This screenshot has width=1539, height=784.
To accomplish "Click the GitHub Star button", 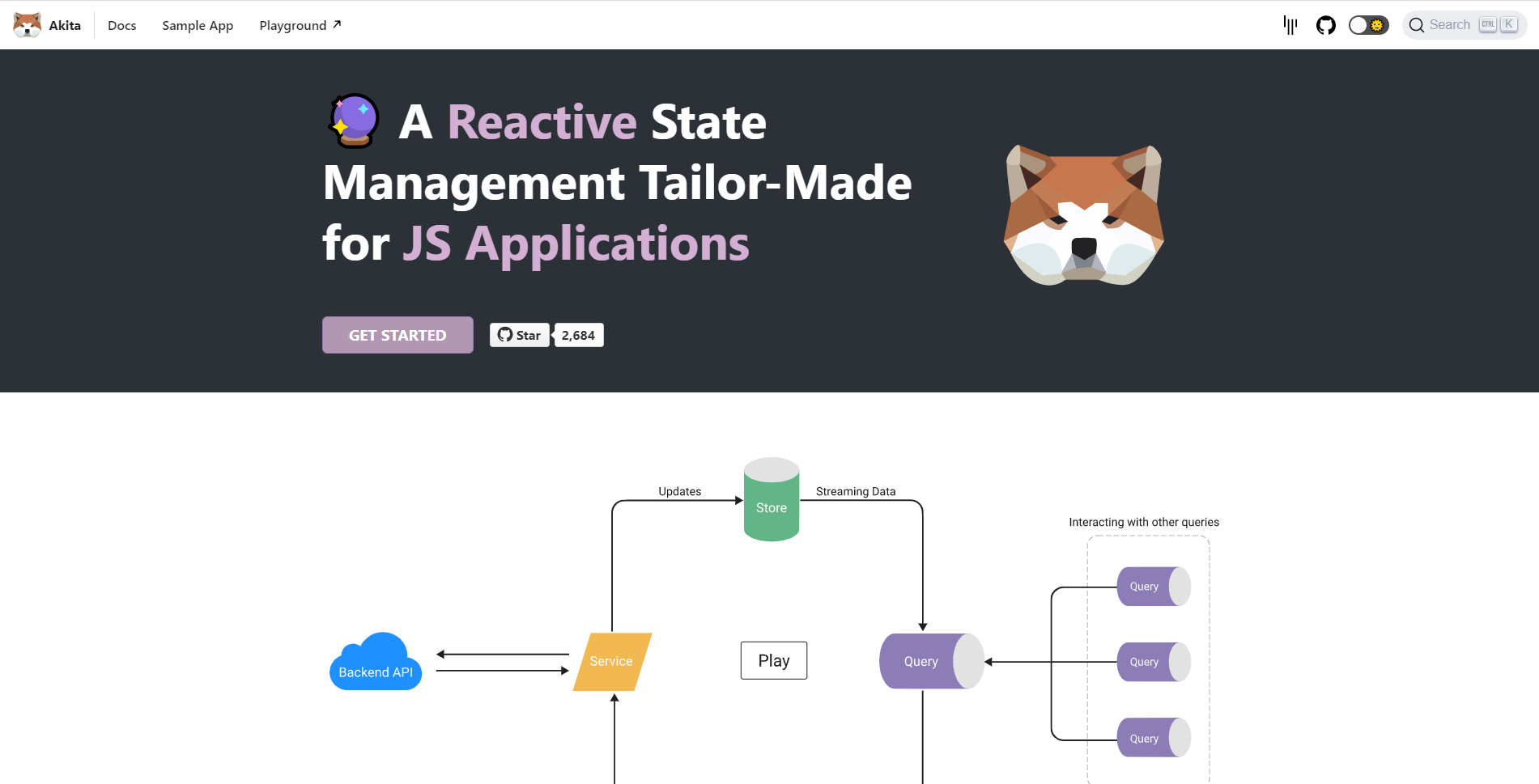I will tap(519, 335).
